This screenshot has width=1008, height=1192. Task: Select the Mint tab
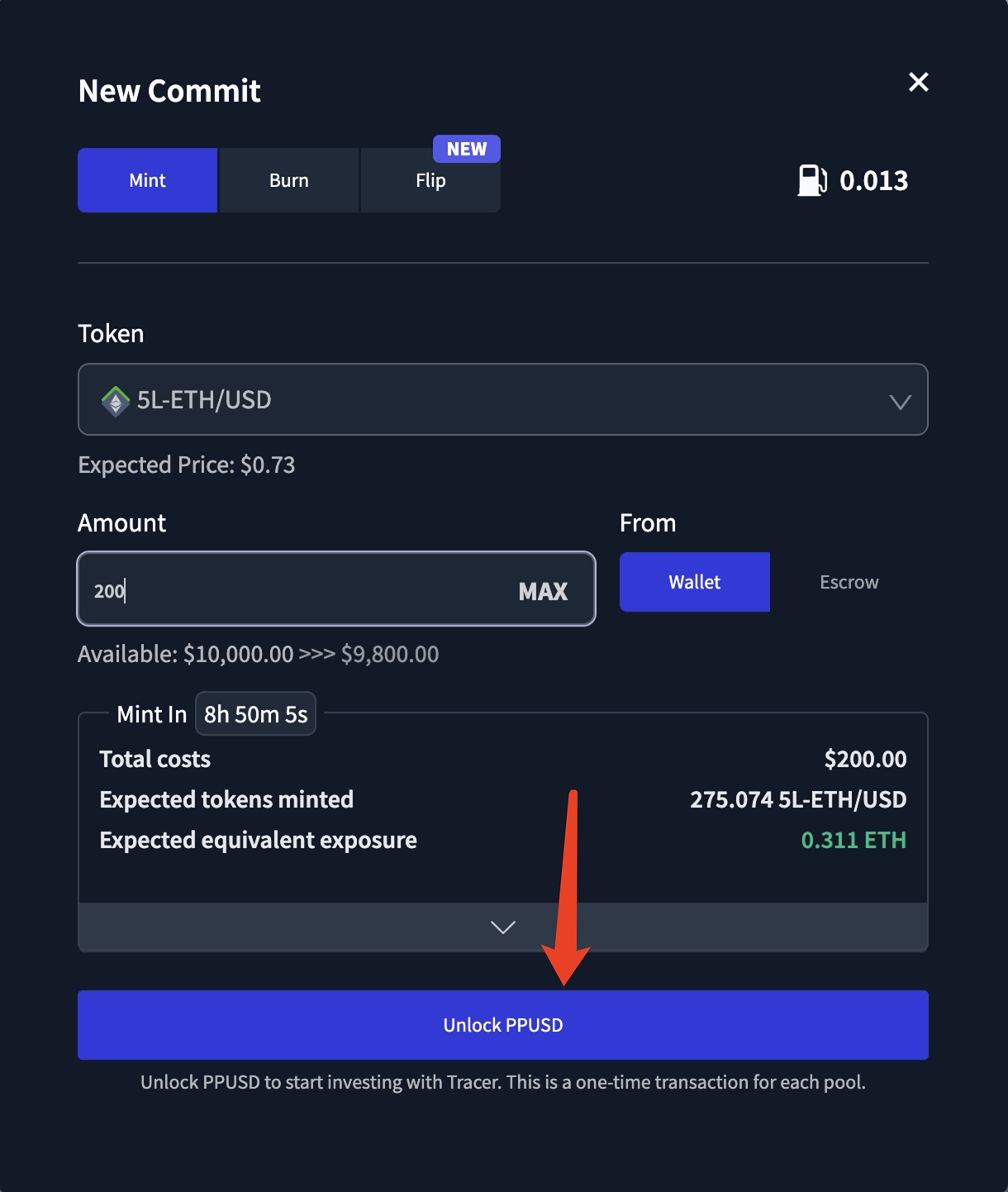[147, 180]
